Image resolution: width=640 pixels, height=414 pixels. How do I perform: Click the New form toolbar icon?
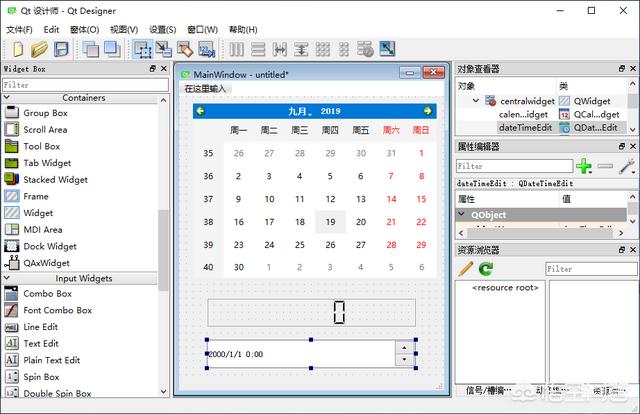click(x=18, y=49)
